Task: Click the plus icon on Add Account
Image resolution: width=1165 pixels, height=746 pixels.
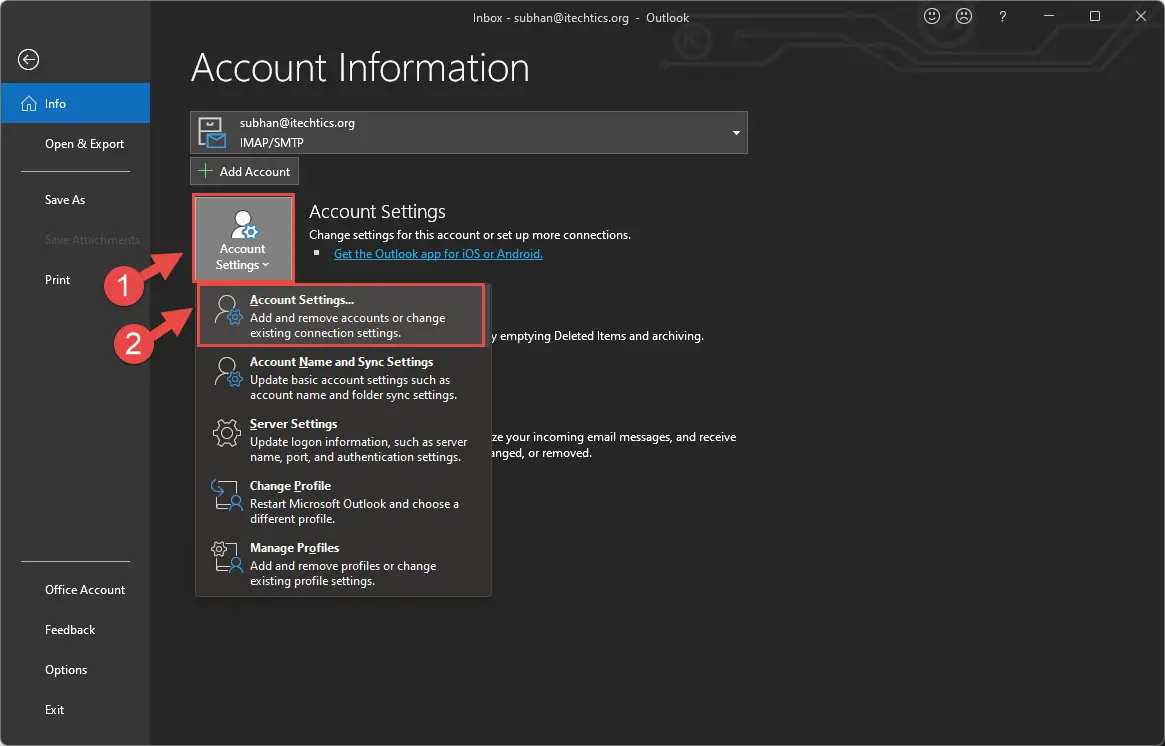Action: click(x=205, y=172)
